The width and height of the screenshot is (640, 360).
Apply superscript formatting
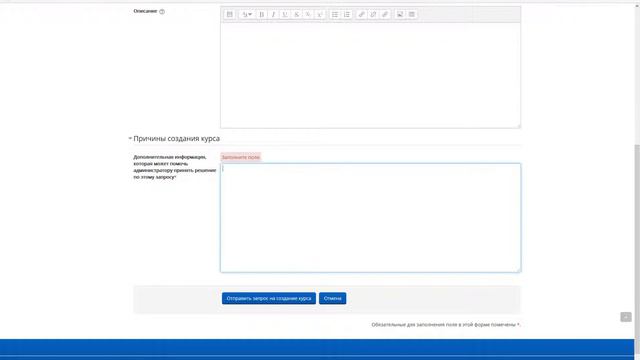point(320,14)
